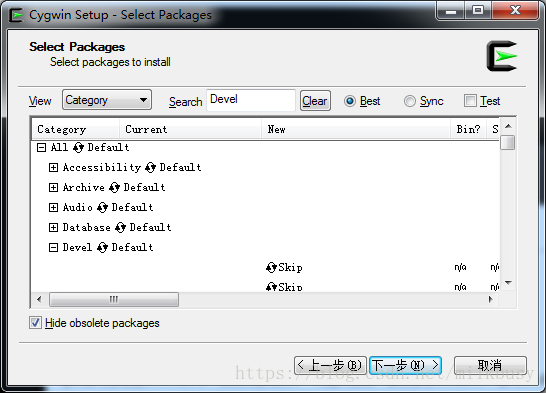Click the Default text beside Database
The image size is (546, 393).
click(x=150, y=228)
